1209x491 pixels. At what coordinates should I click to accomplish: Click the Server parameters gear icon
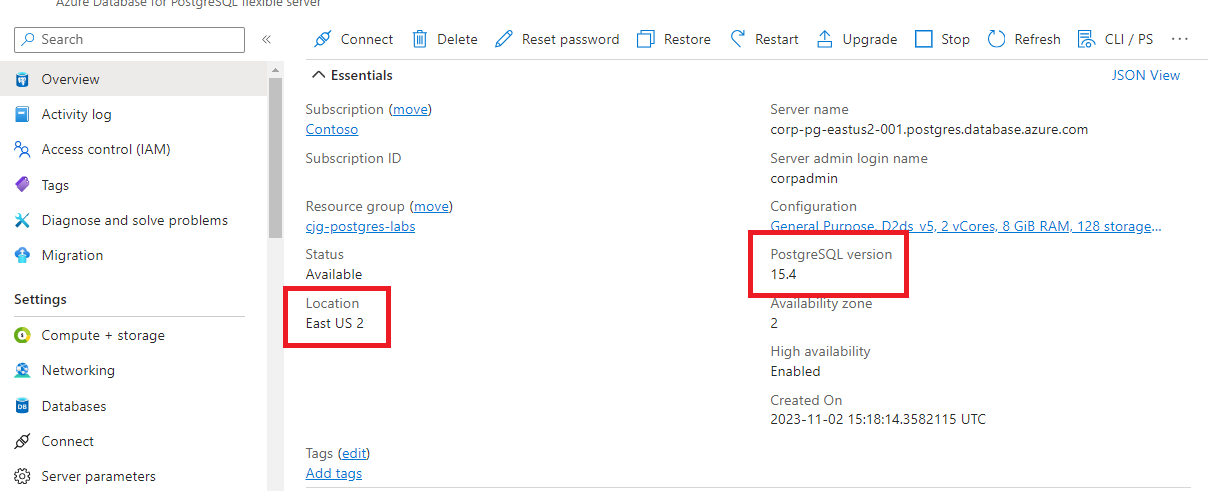point(22,476)
